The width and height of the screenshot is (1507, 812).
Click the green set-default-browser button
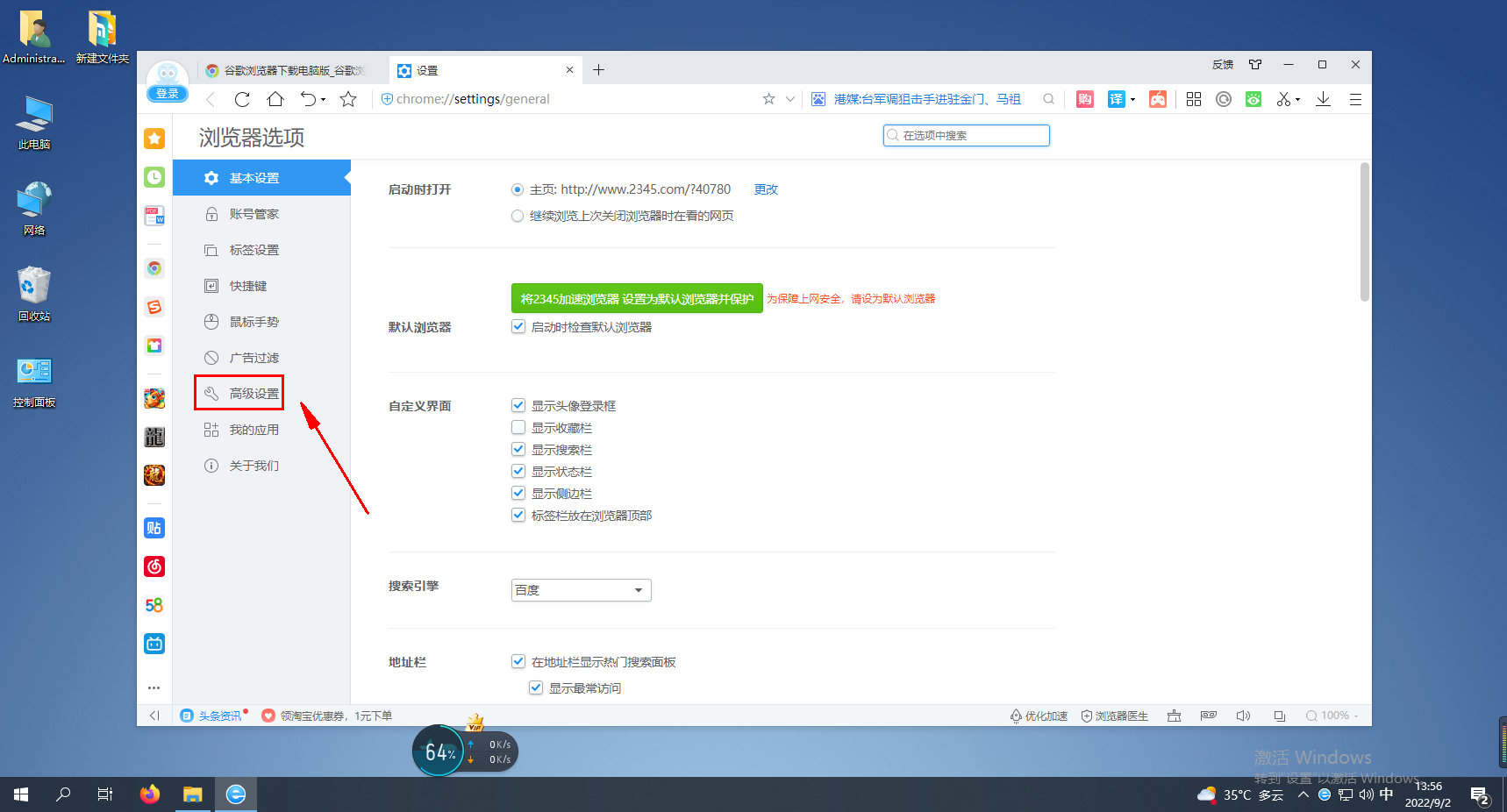[637, 298]
